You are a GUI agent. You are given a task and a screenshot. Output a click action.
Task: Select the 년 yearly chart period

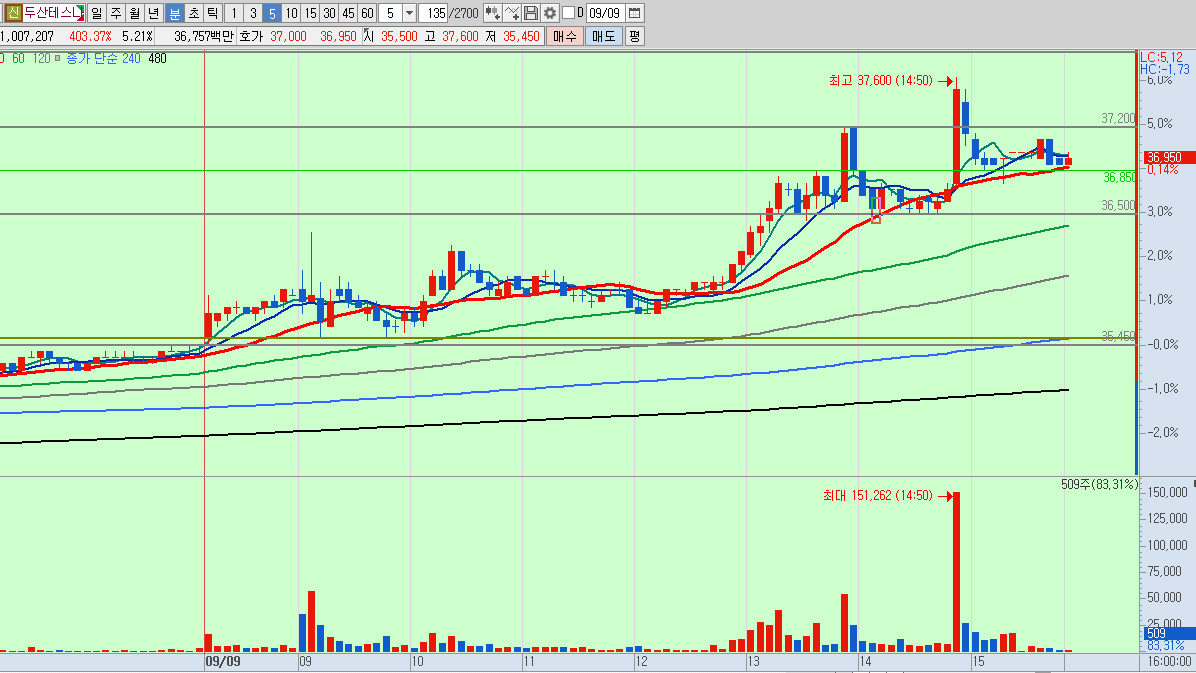point(154,13)
